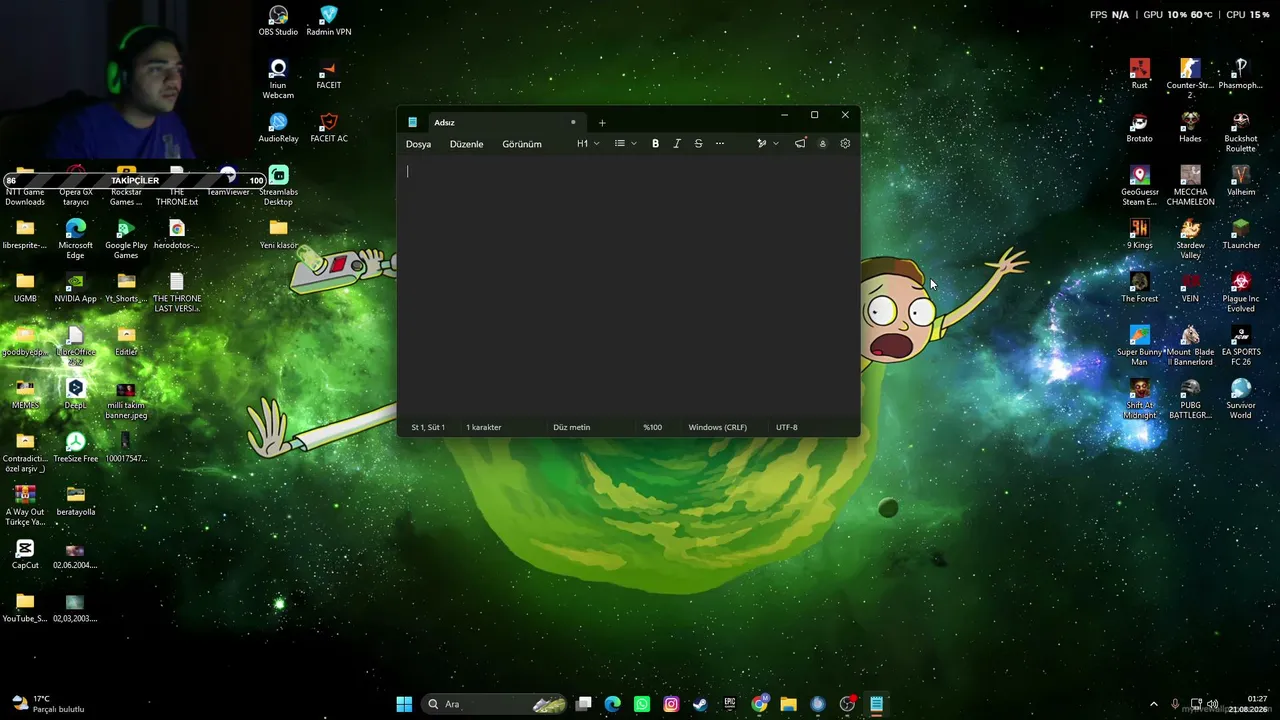Viewport: 1280px width, 720px height.
Task: Open File Explorer from the taskbar
Action: 788,704
